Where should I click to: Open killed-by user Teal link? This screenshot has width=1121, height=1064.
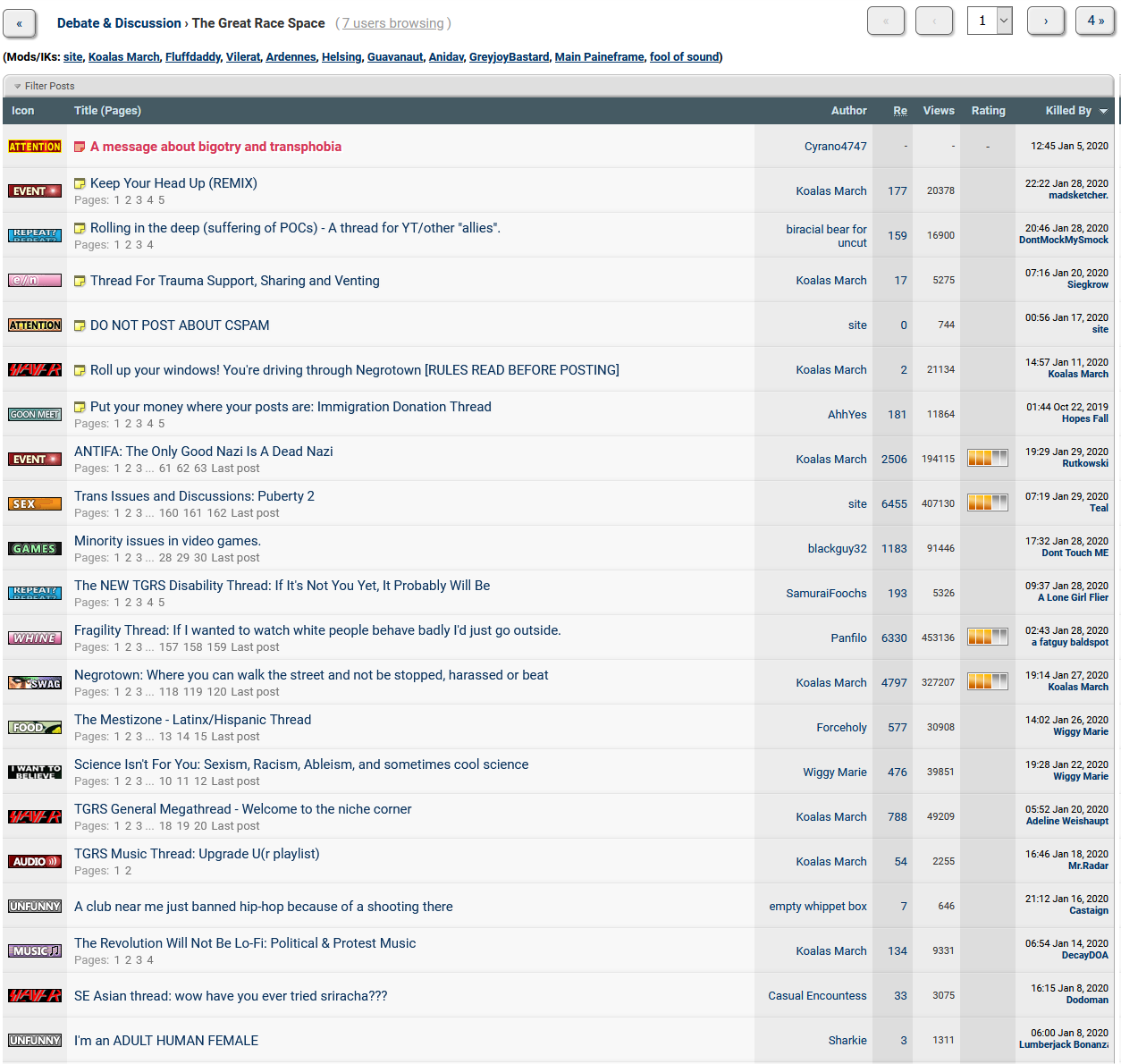pos(1099,508)
